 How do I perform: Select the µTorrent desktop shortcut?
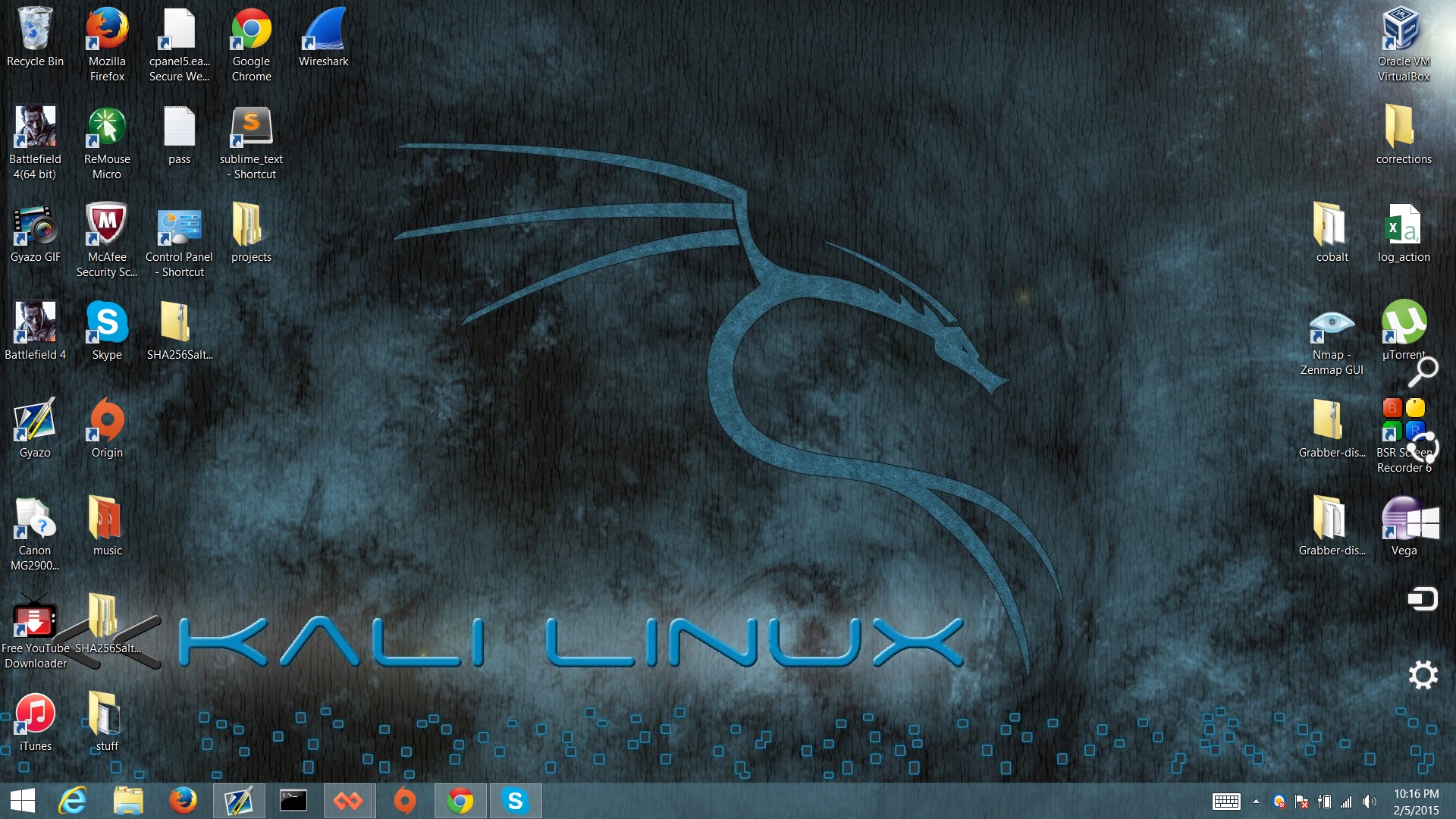1404,331
